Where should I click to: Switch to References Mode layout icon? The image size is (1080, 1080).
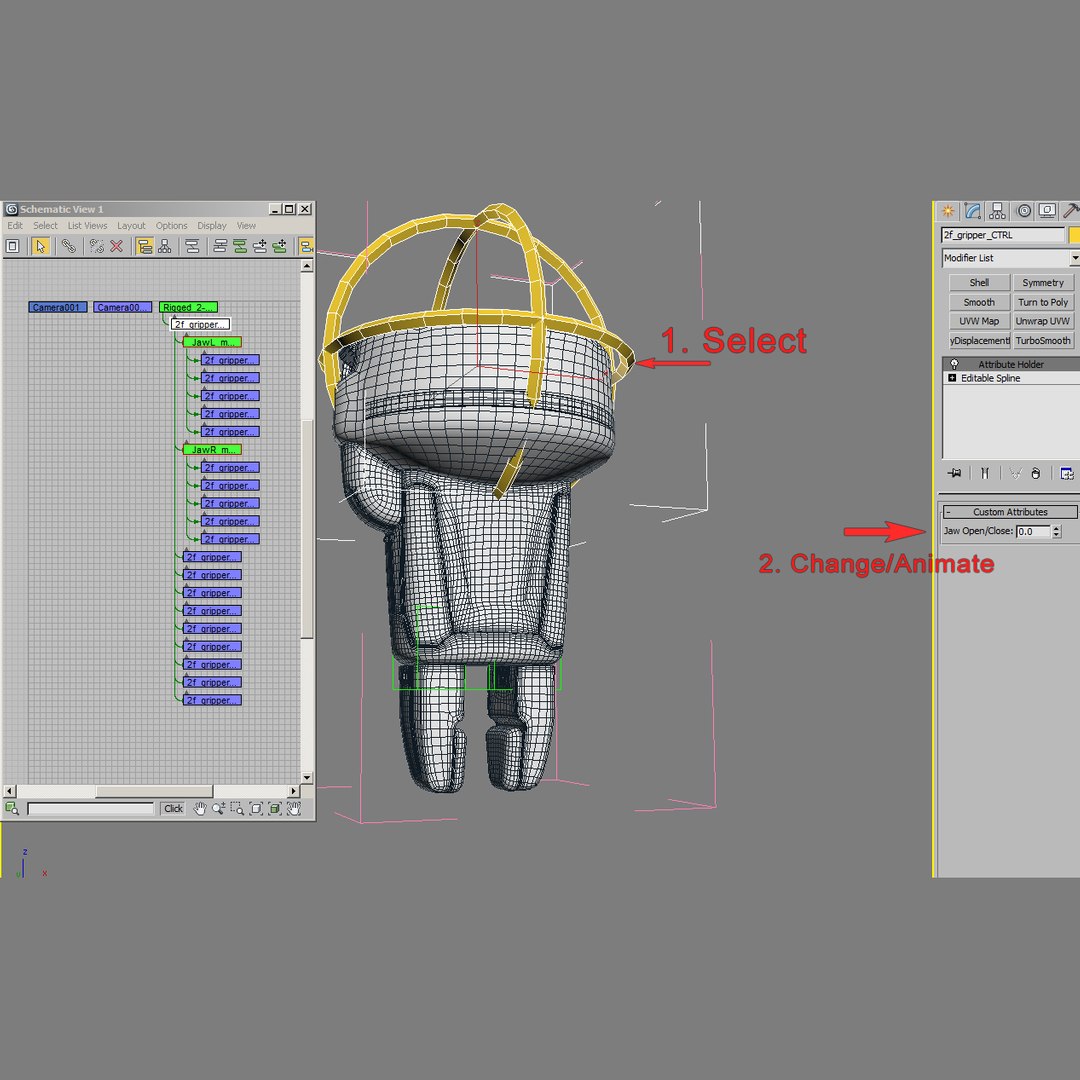[x=165, y=246]
